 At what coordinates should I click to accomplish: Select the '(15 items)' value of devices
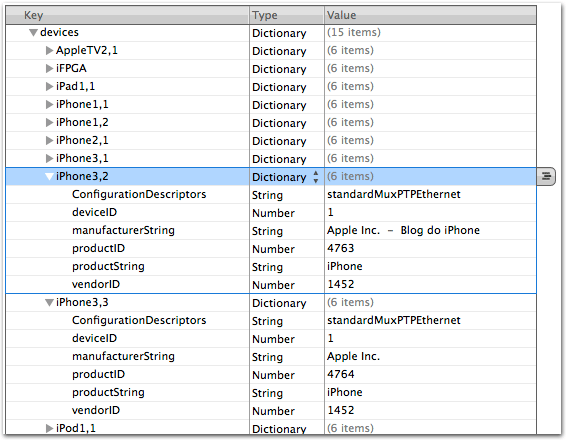(x=354, y=33)
